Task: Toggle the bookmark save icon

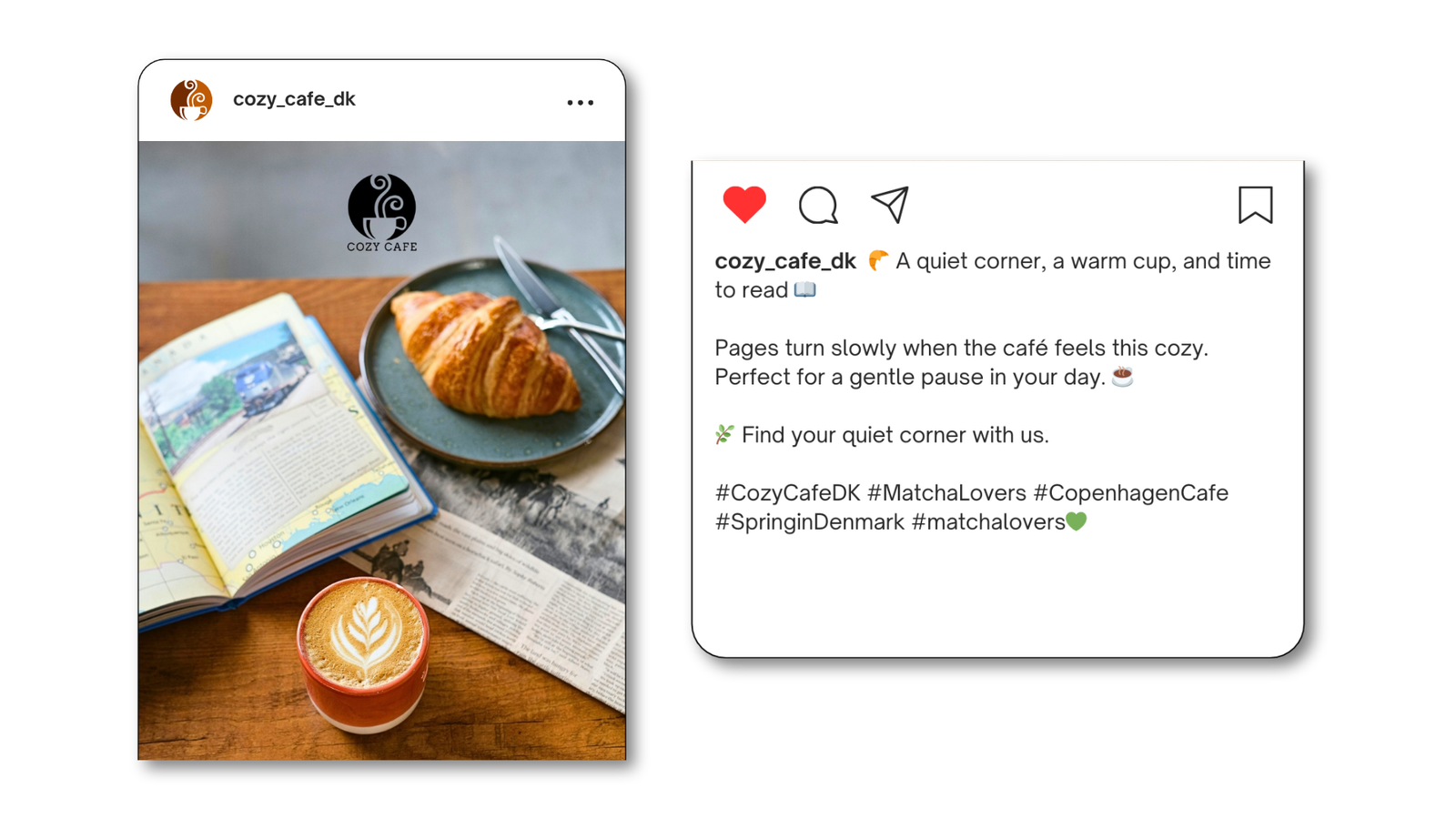Action: pos(1255,205)
